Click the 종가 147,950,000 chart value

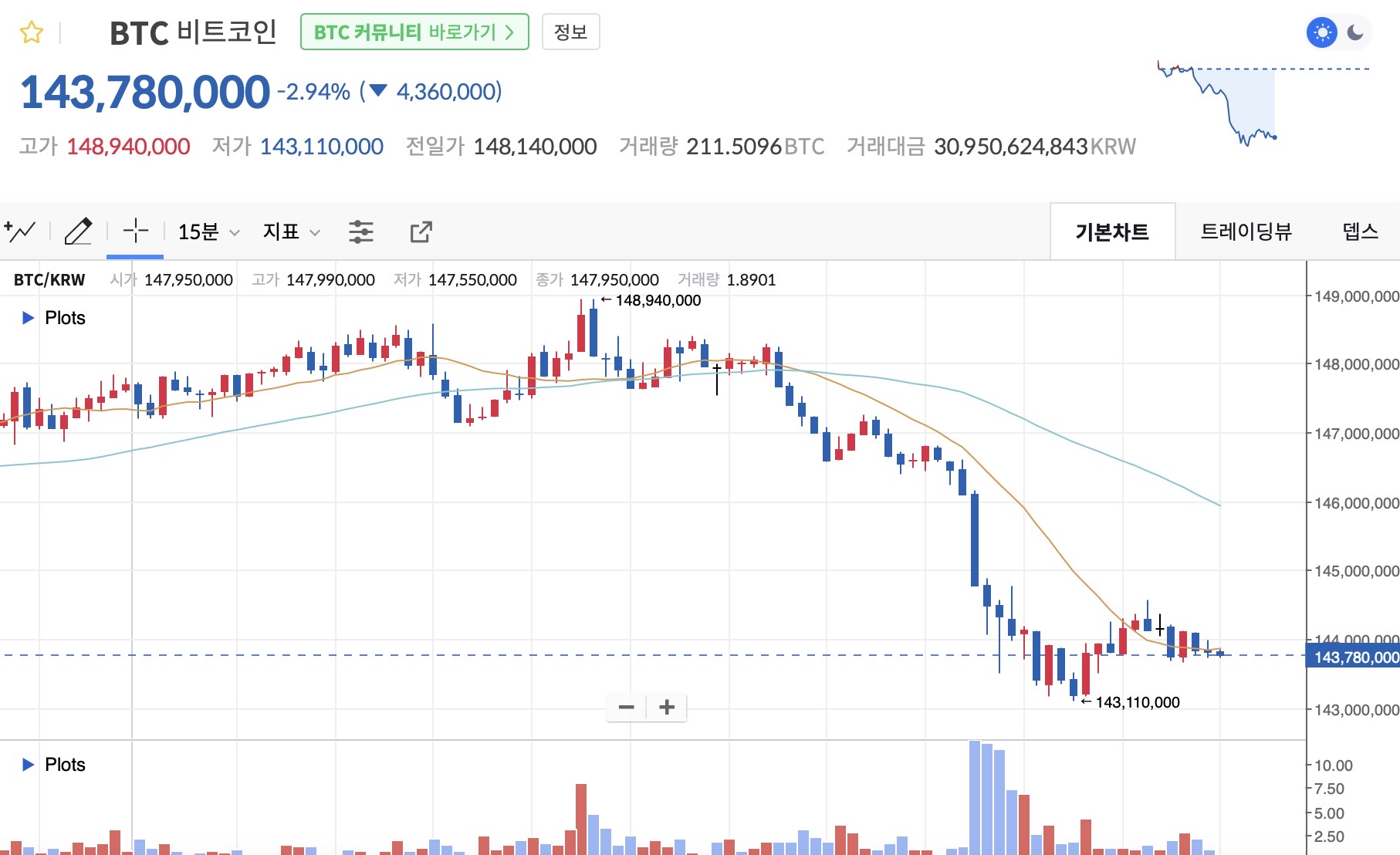pos(614,280)
